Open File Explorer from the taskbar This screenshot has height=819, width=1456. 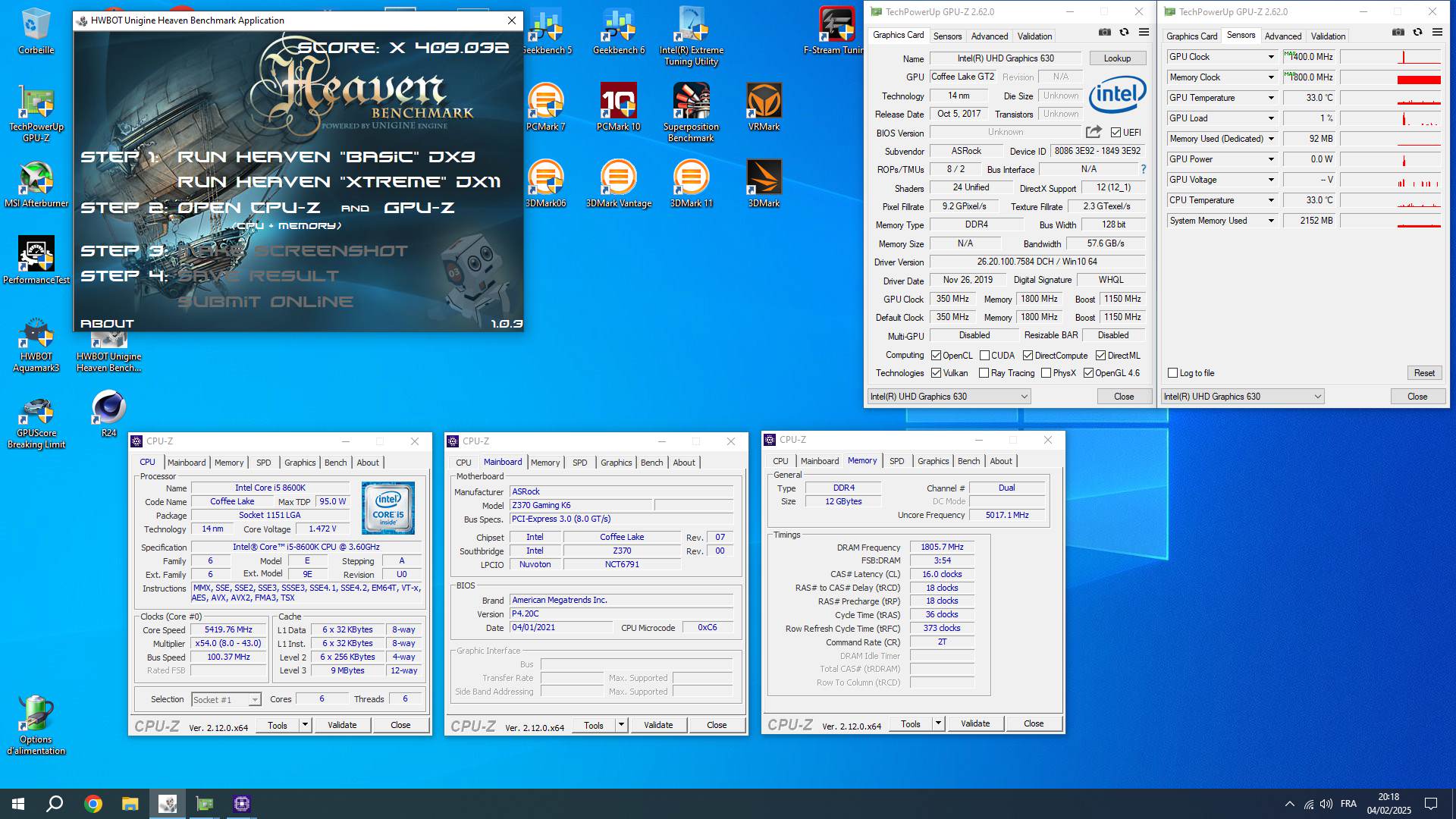[130, 804]
